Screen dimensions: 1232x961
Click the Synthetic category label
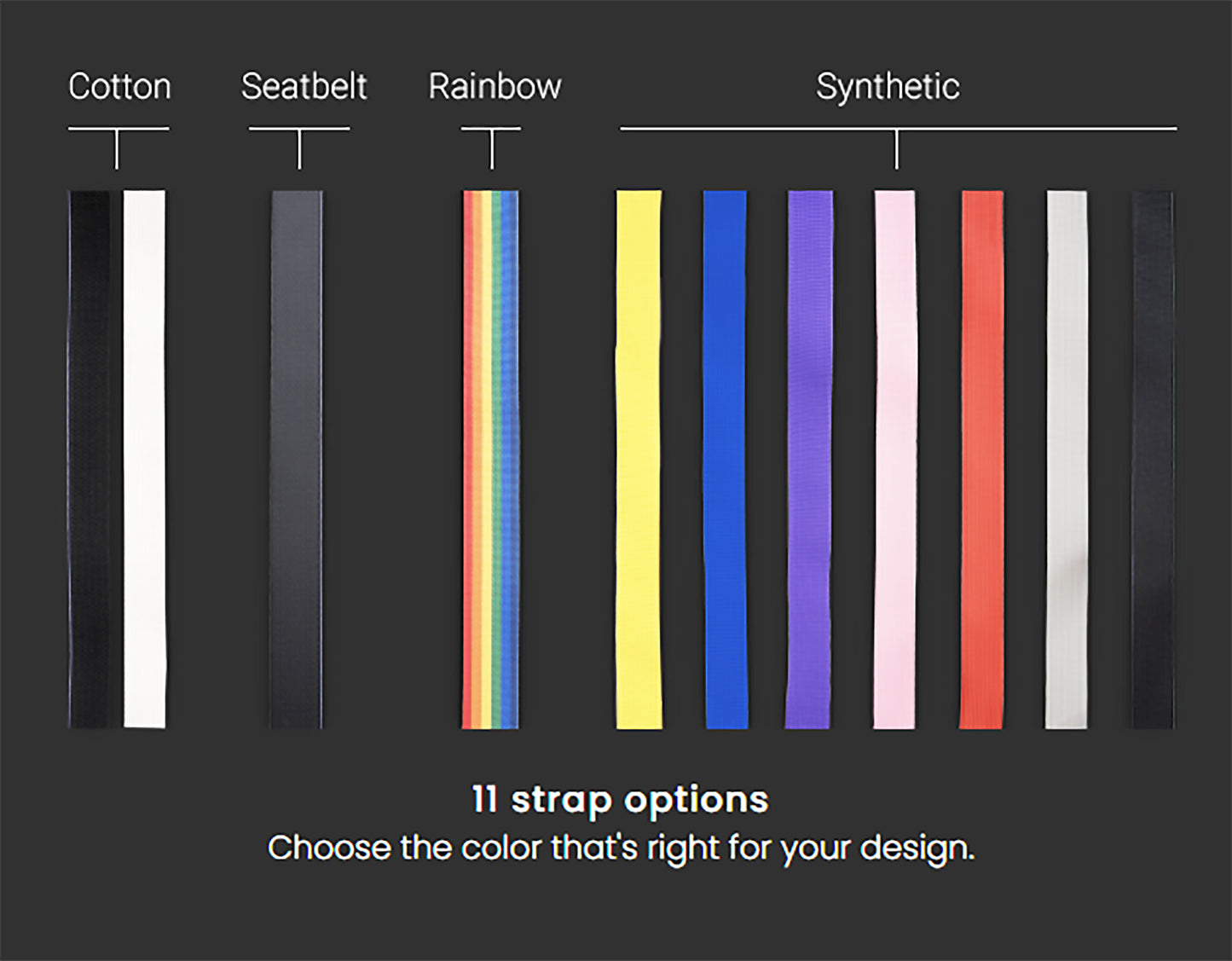[x=888, y=86]
